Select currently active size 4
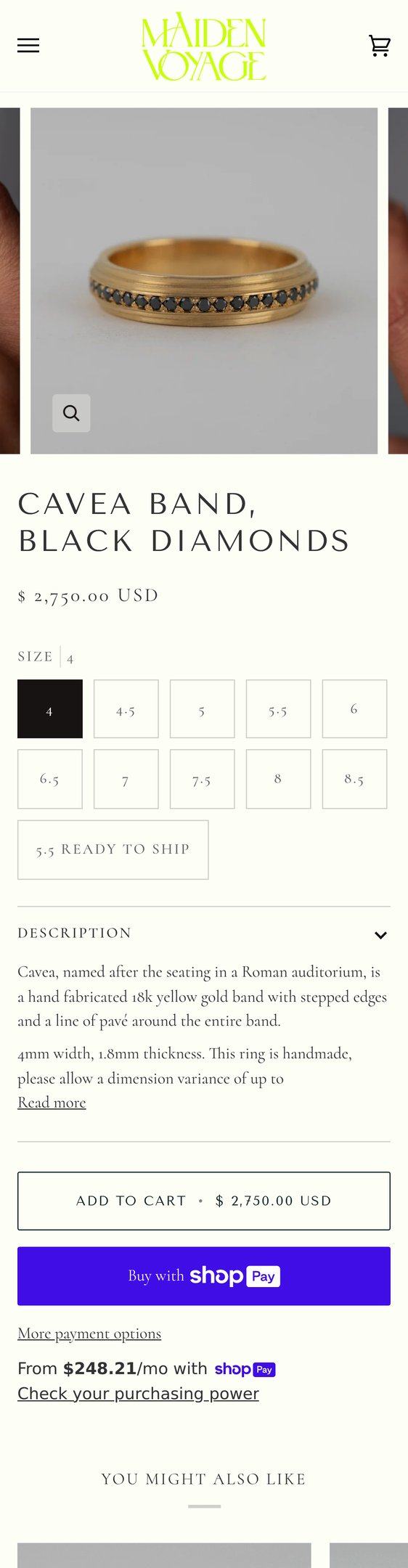The image size is (408, 1568). 50,709
